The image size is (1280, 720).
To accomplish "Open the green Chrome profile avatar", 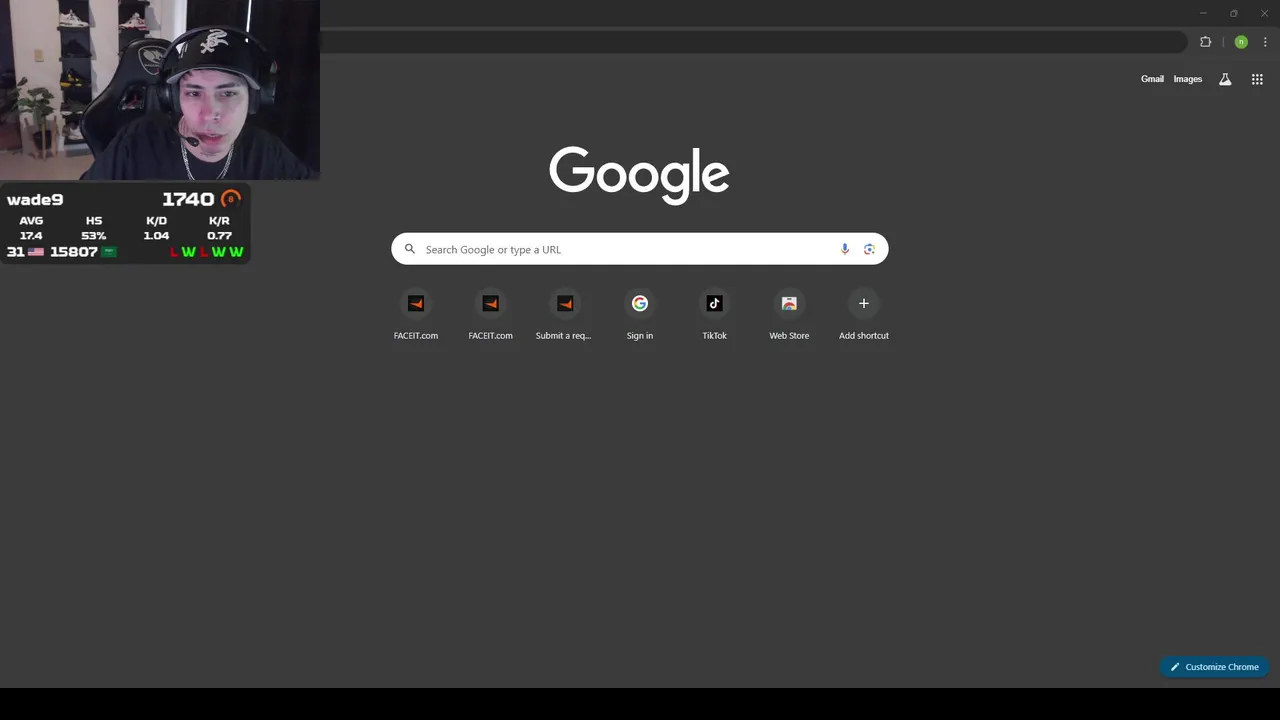I will tap(1241, 42).
